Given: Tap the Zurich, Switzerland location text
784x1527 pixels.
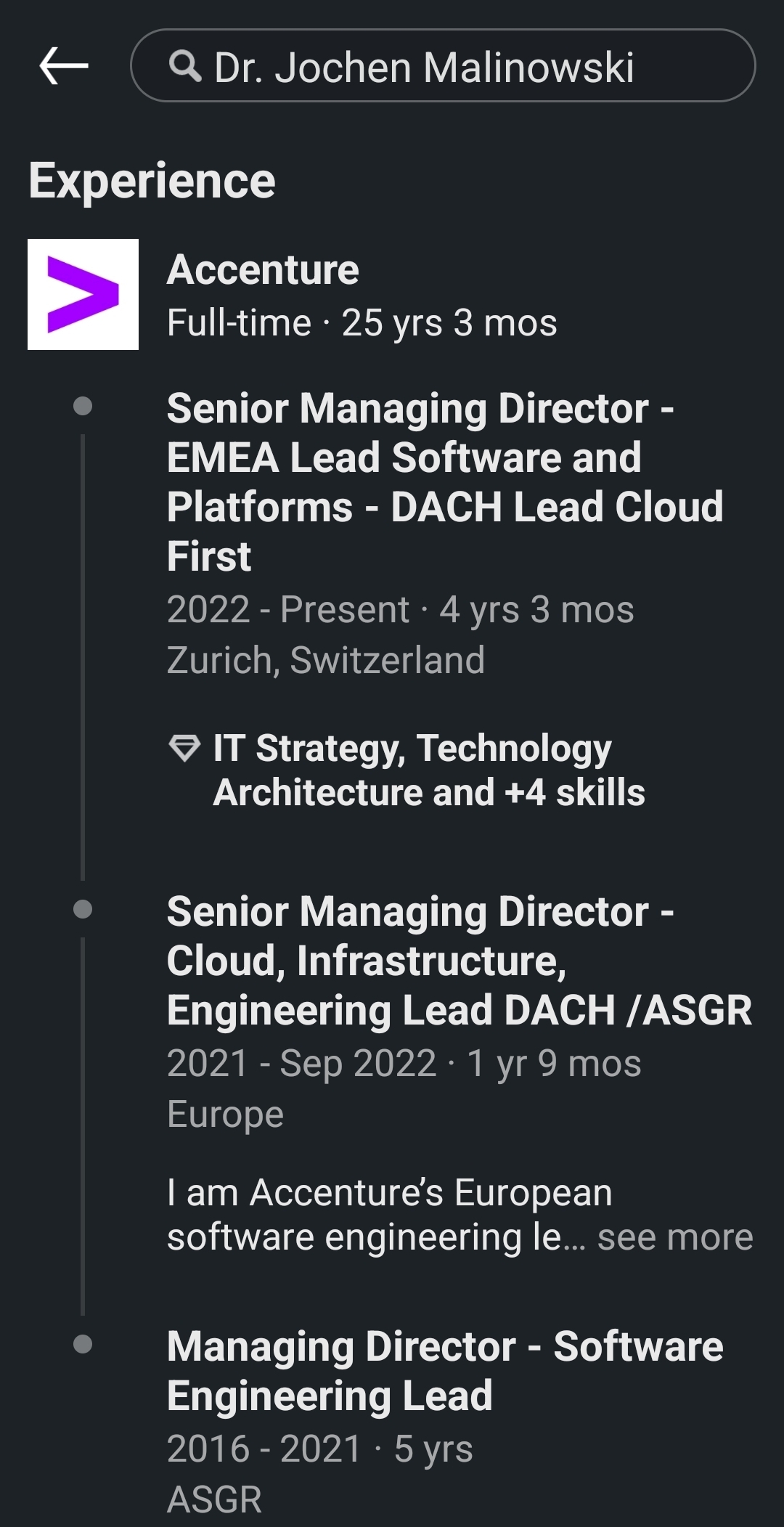Looking at the screenshot, I should 325,660.
